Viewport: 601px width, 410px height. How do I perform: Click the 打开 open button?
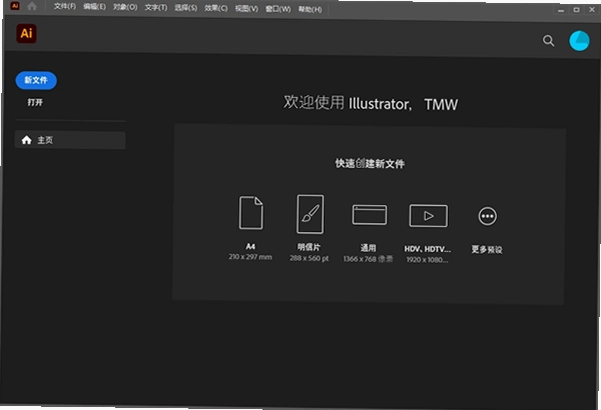click(35, 102)
